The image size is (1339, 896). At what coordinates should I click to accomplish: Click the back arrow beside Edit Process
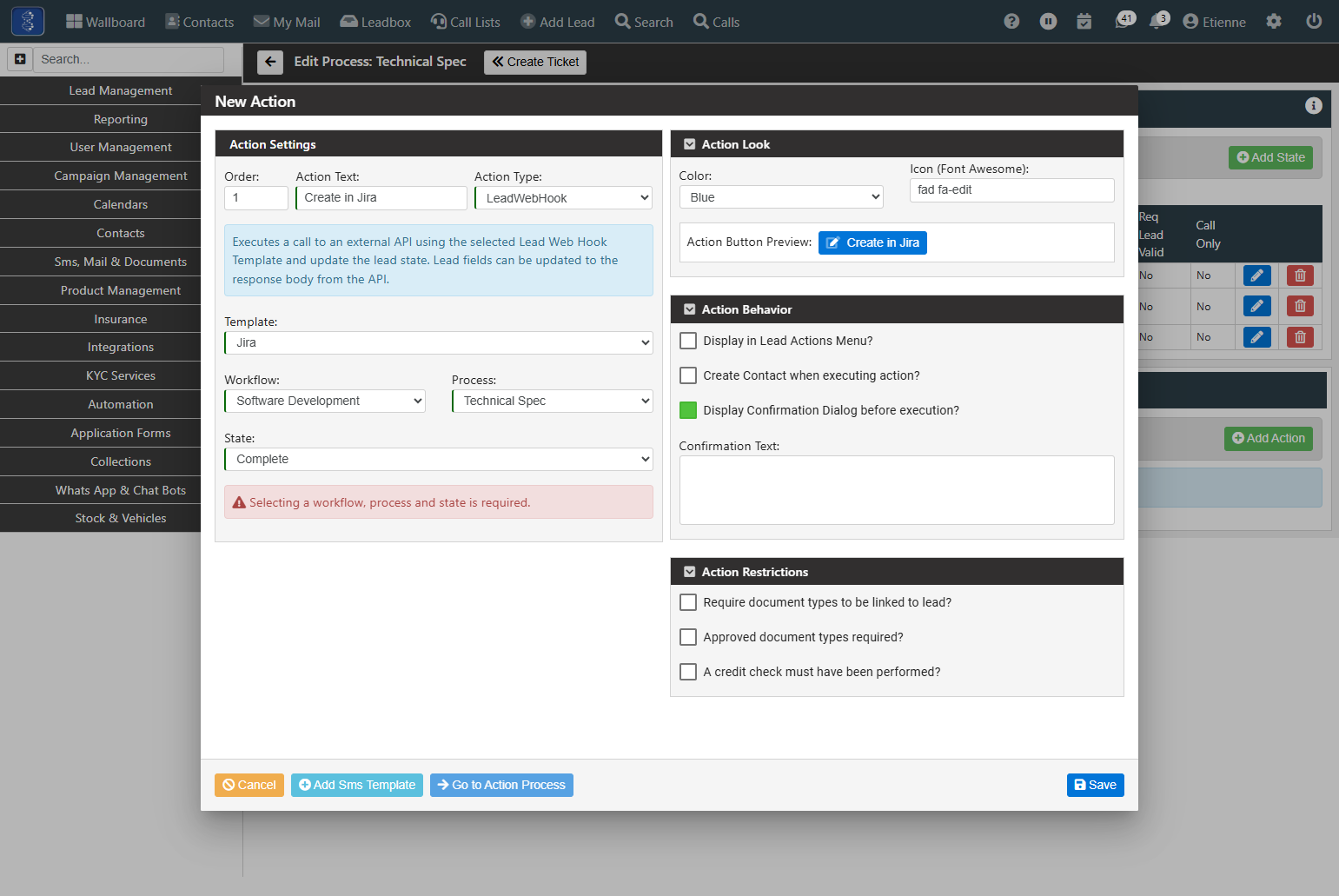click(x=270, y=62)
